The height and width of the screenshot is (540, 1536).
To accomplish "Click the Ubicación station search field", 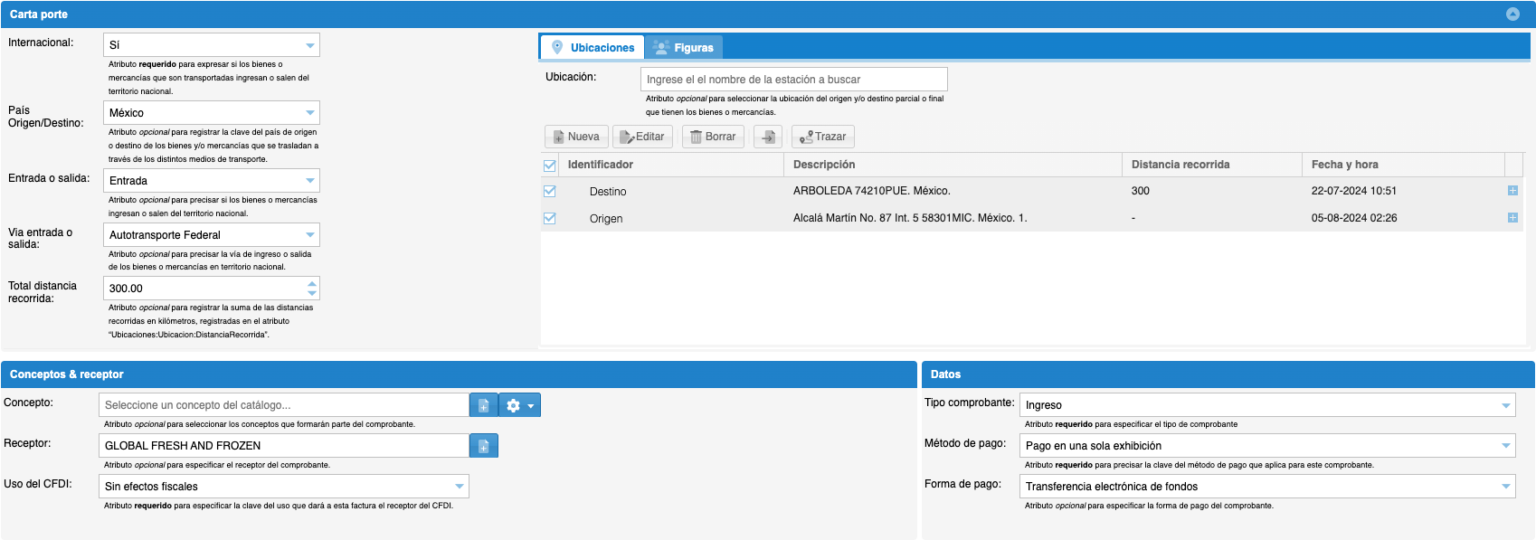I will tap(793, 79).
